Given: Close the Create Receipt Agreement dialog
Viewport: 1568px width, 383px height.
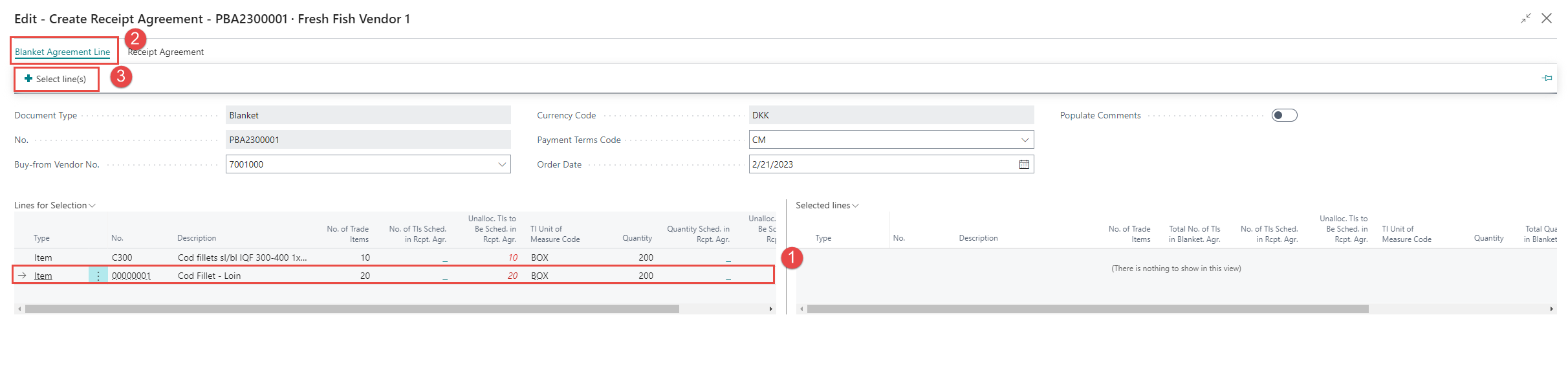Looking at the screenshot, I should pyautogui.click(x=1547, y=19).
